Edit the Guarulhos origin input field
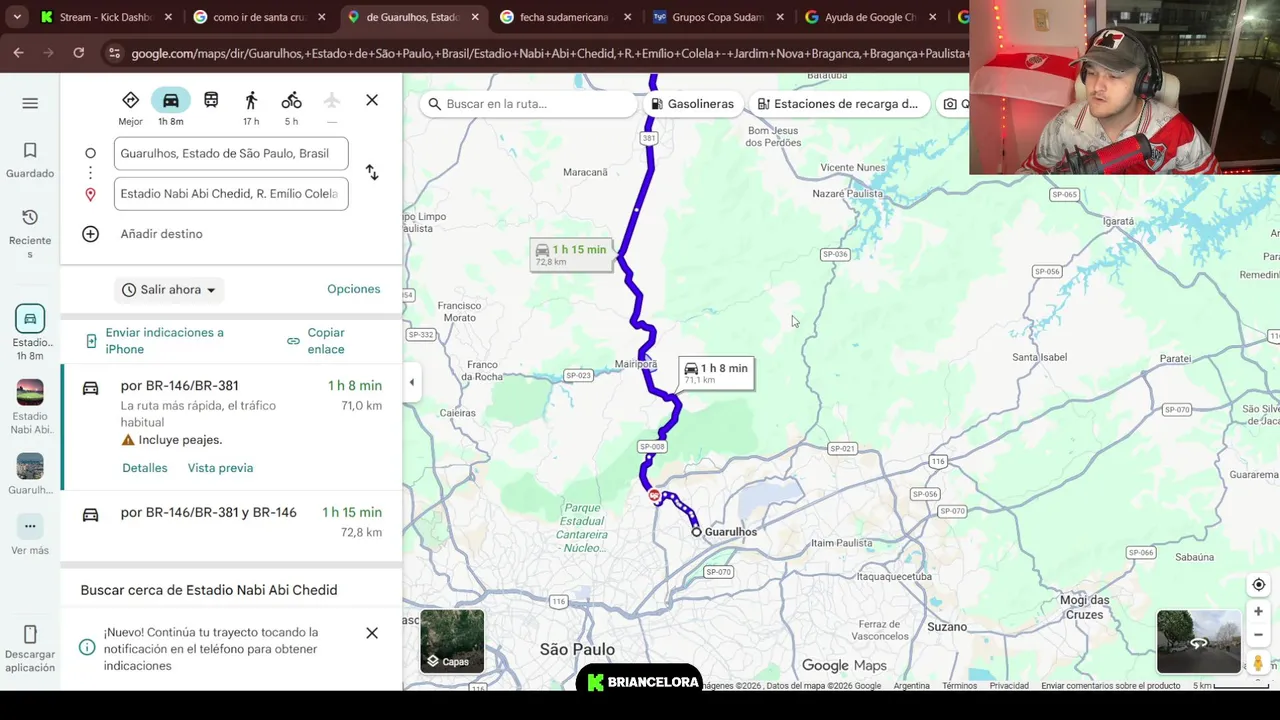Screen dimensions: 1280x720 pos(231,153)
